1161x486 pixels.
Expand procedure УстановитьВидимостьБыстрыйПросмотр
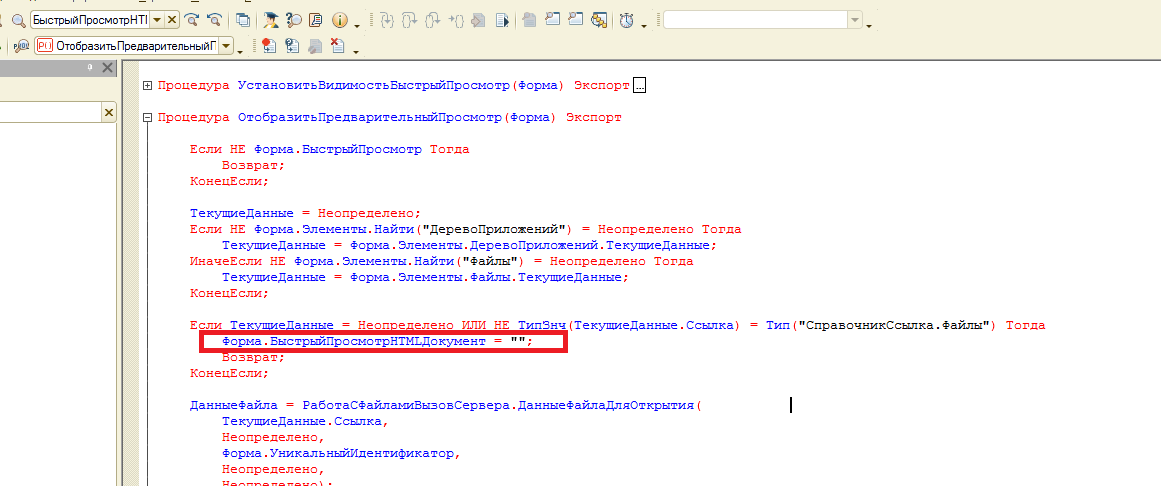point(147,86)
